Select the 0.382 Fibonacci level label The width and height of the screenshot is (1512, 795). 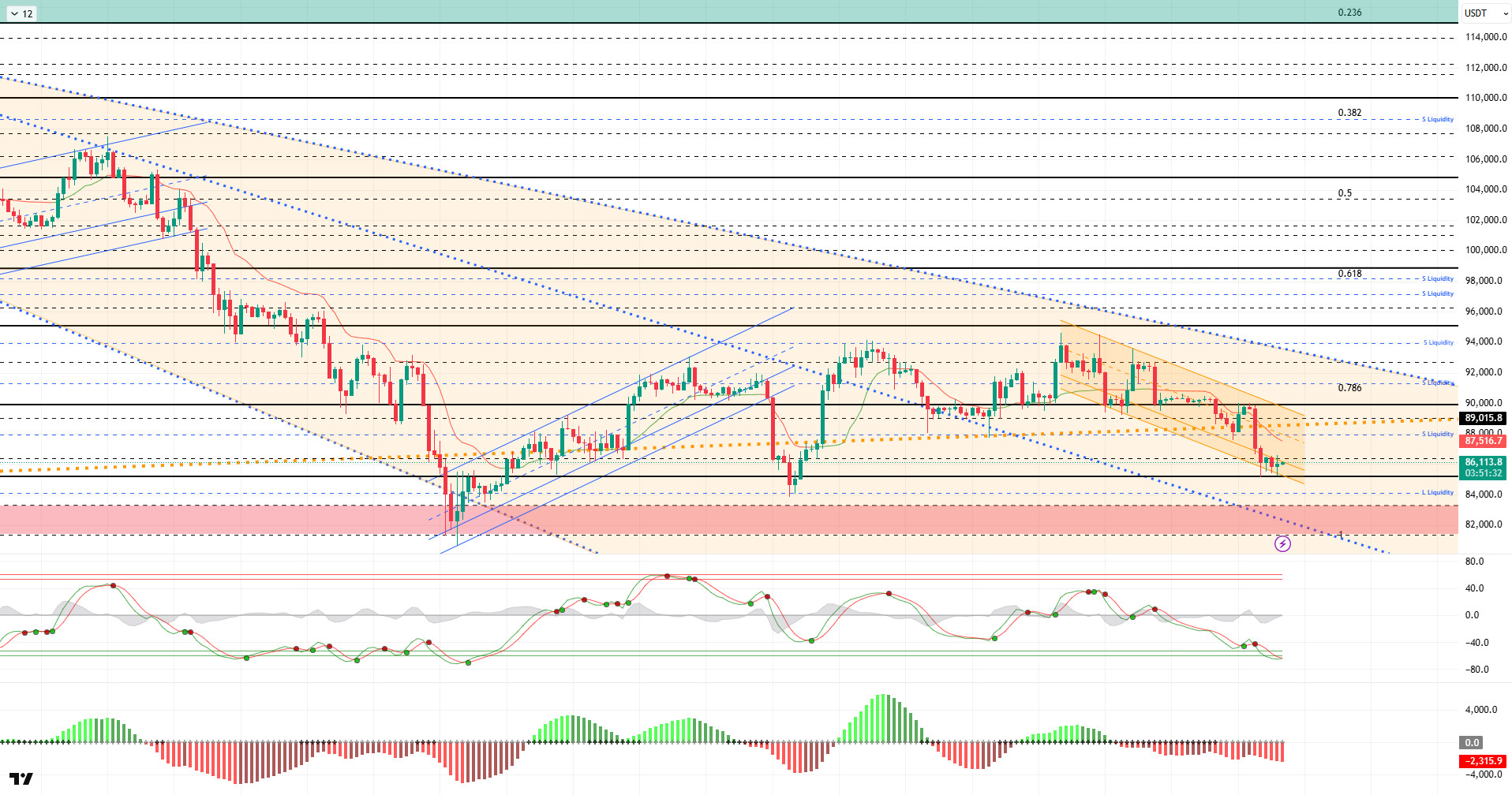tap(1349, 113)
